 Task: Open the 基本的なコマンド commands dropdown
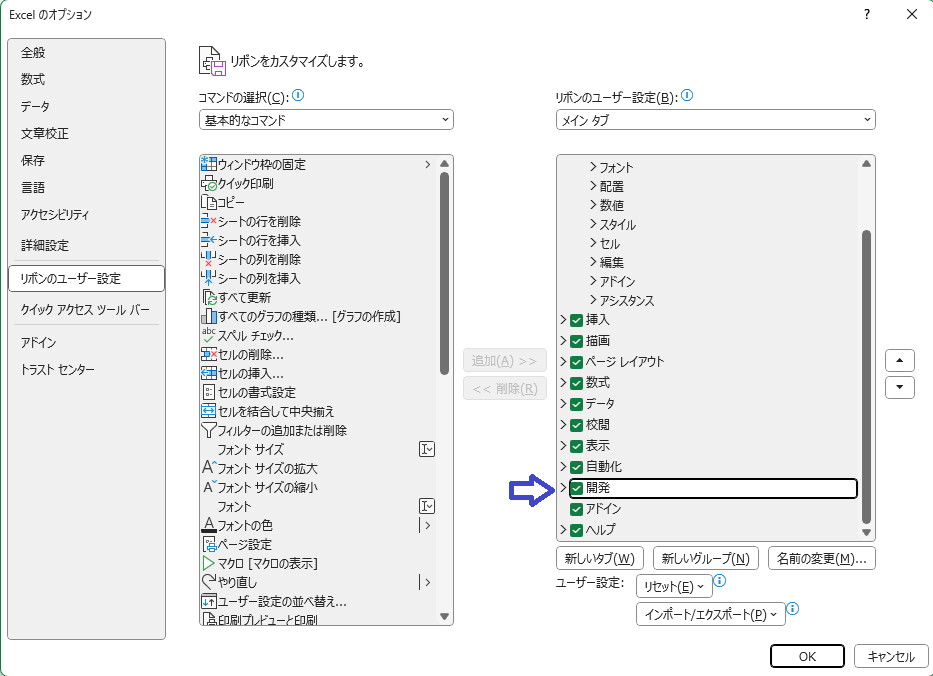pyautogui.click(x=326, y=120)
